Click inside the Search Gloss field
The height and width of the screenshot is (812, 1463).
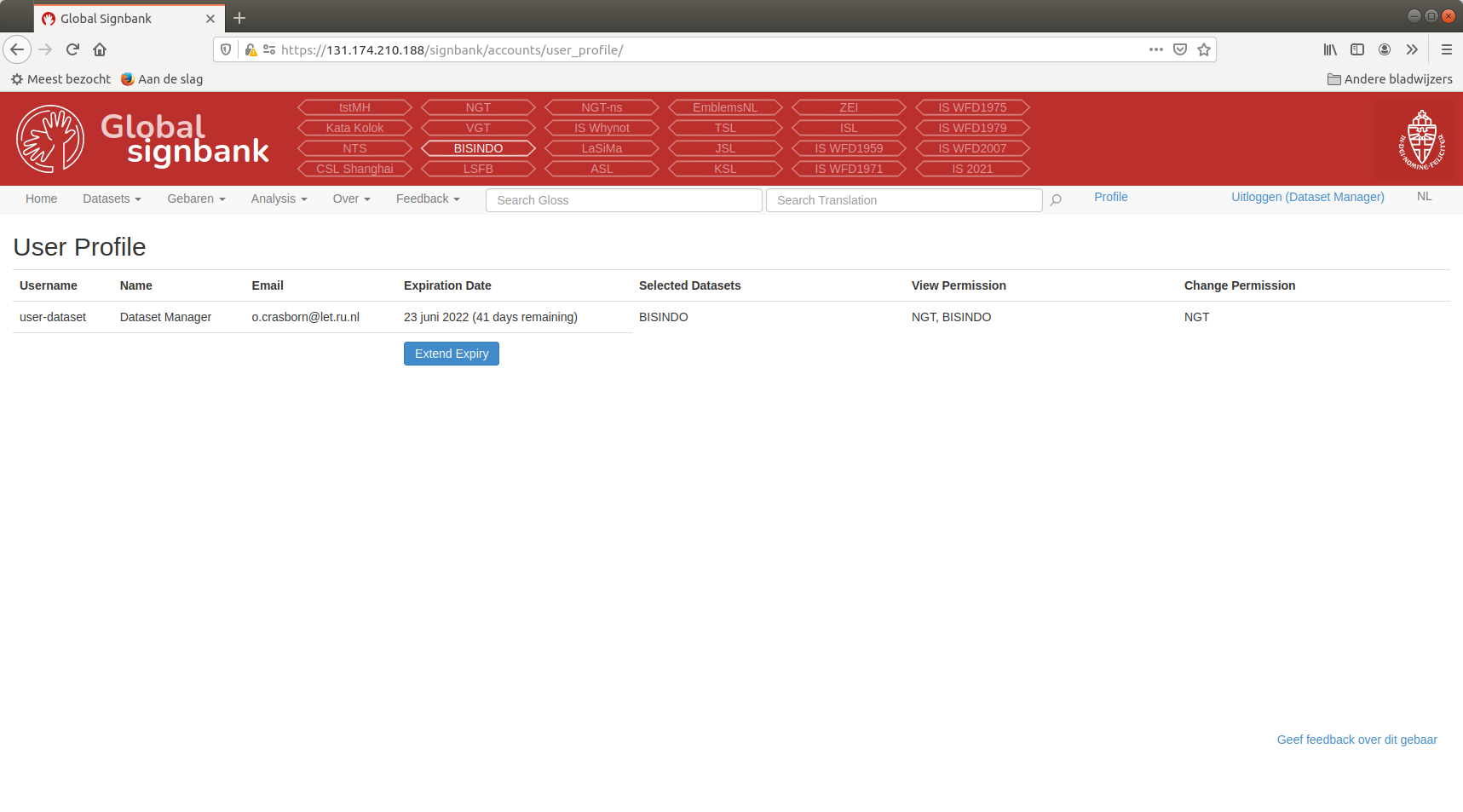pos(623,199)
